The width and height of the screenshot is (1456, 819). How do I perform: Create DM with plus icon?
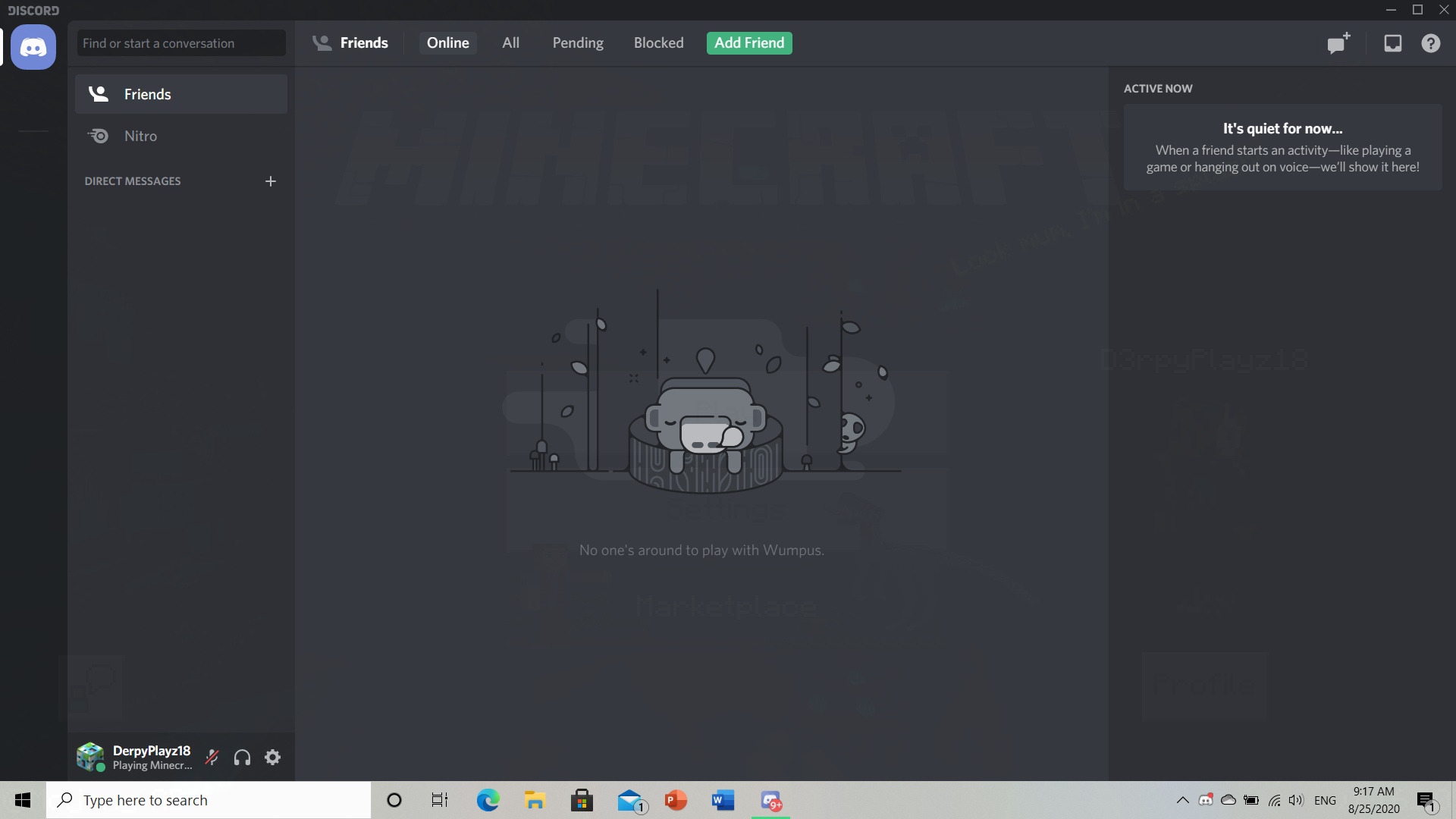tap(271, 181)
